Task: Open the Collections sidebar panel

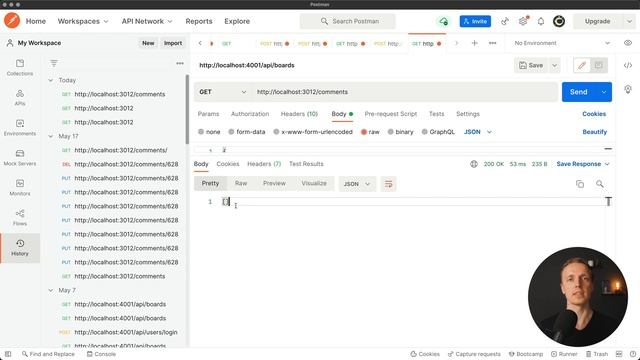Action: click(x=20, y=68)
